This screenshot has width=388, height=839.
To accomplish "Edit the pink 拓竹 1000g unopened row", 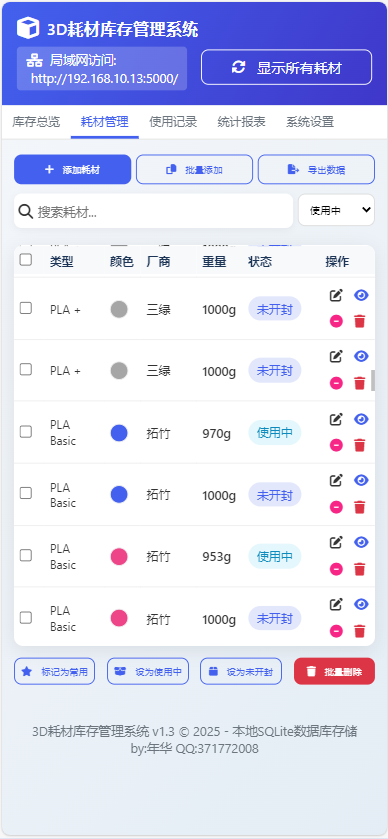I will [336, 605].
